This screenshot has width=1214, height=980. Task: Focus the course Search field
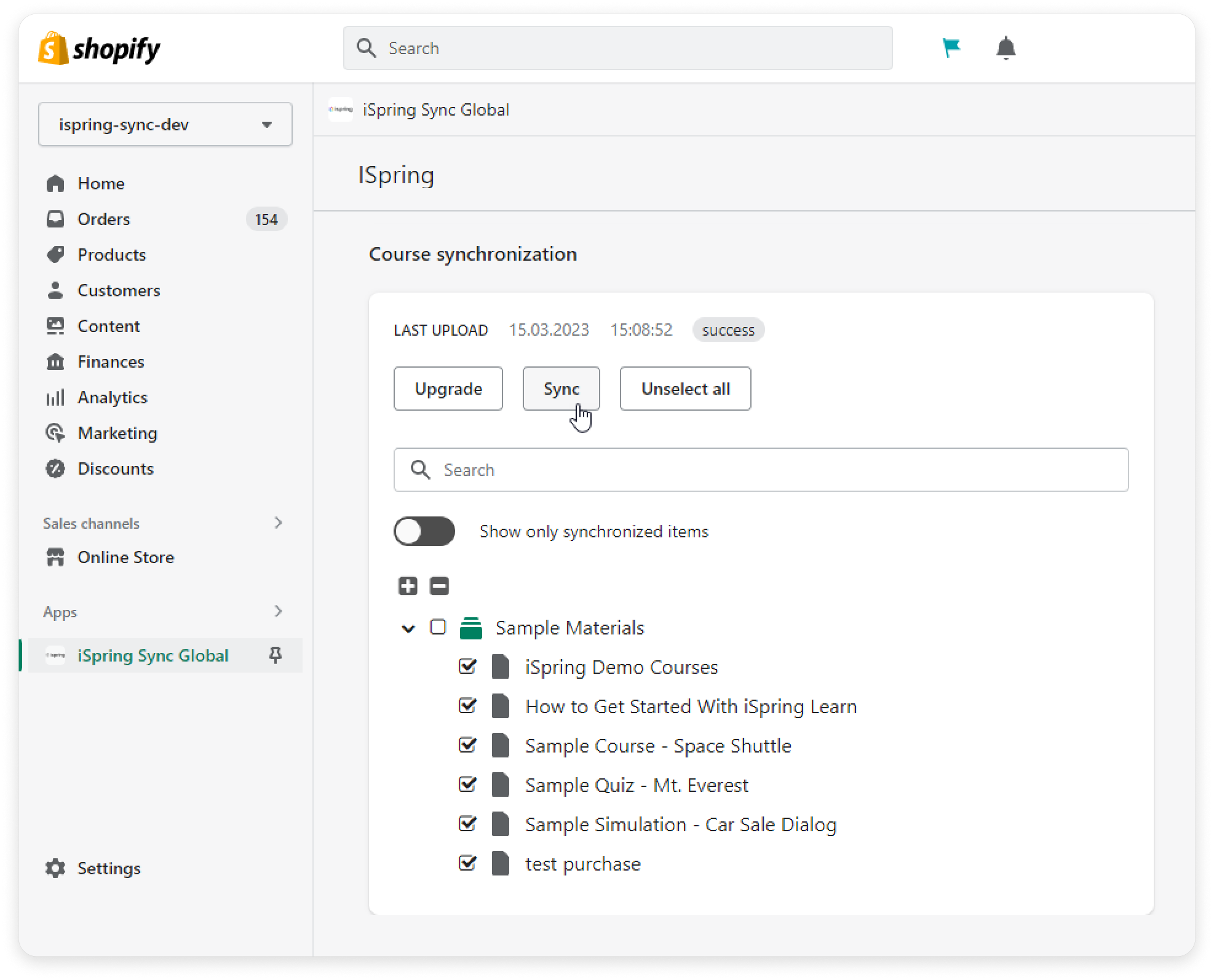click(x=761, y=470)
